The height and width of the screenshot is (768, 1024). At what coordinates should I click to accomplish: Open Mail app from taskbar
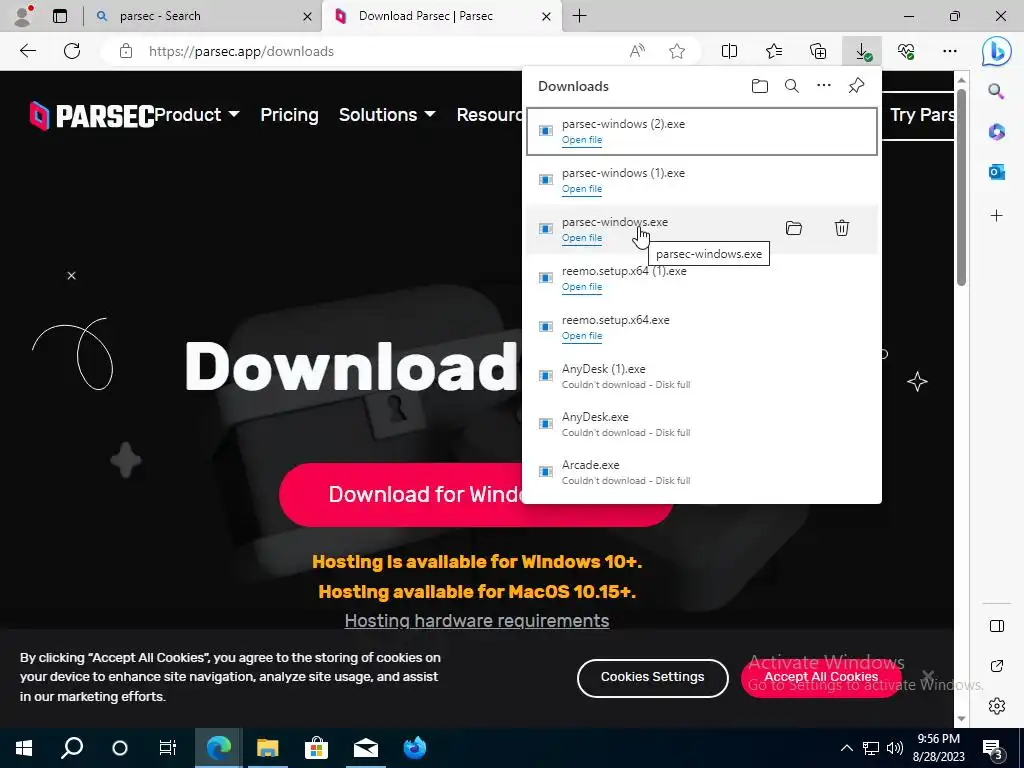[366, 748]
